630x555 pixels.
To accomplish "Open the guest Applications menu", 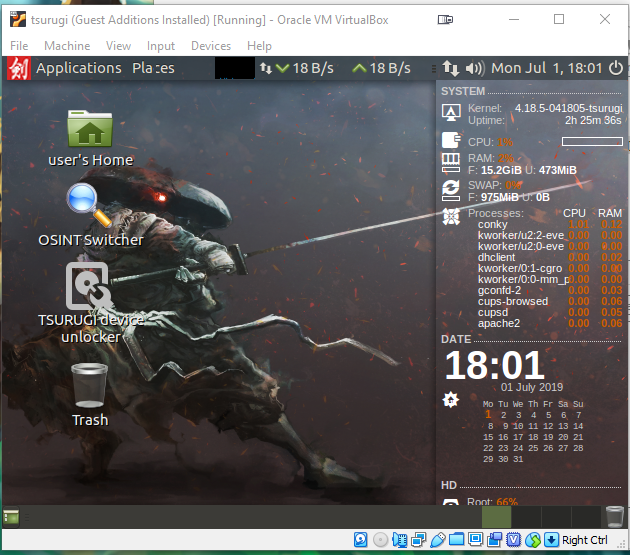I will (x=79, y=68).
